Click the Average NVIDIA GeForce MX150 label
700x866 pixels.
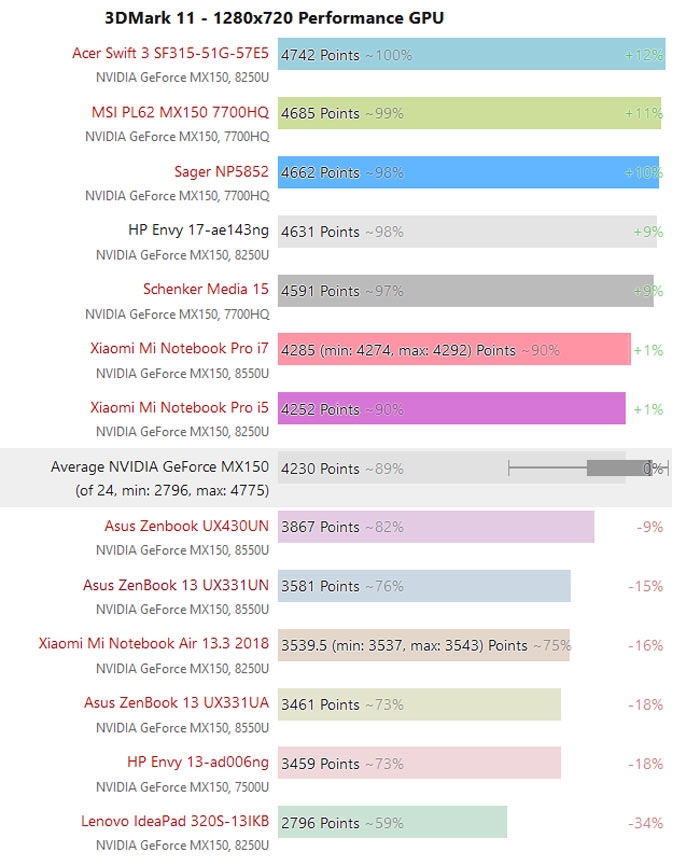click(160, 467)
